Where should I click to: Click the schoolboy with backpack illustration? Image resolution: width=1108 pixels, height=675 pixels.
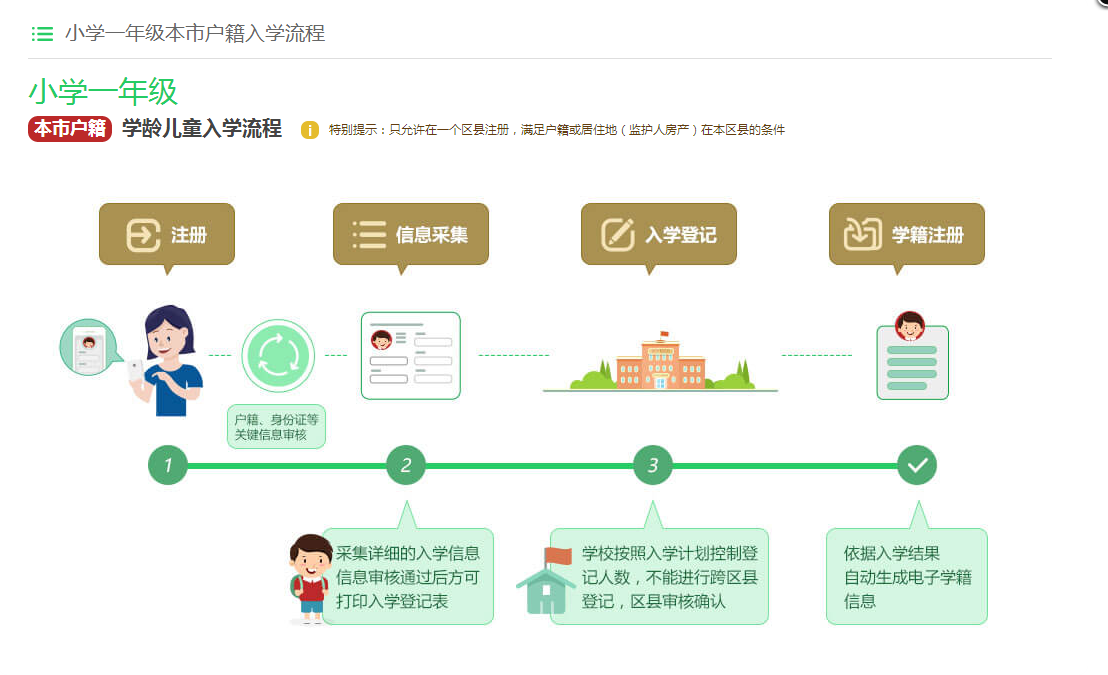click(311, 578)
